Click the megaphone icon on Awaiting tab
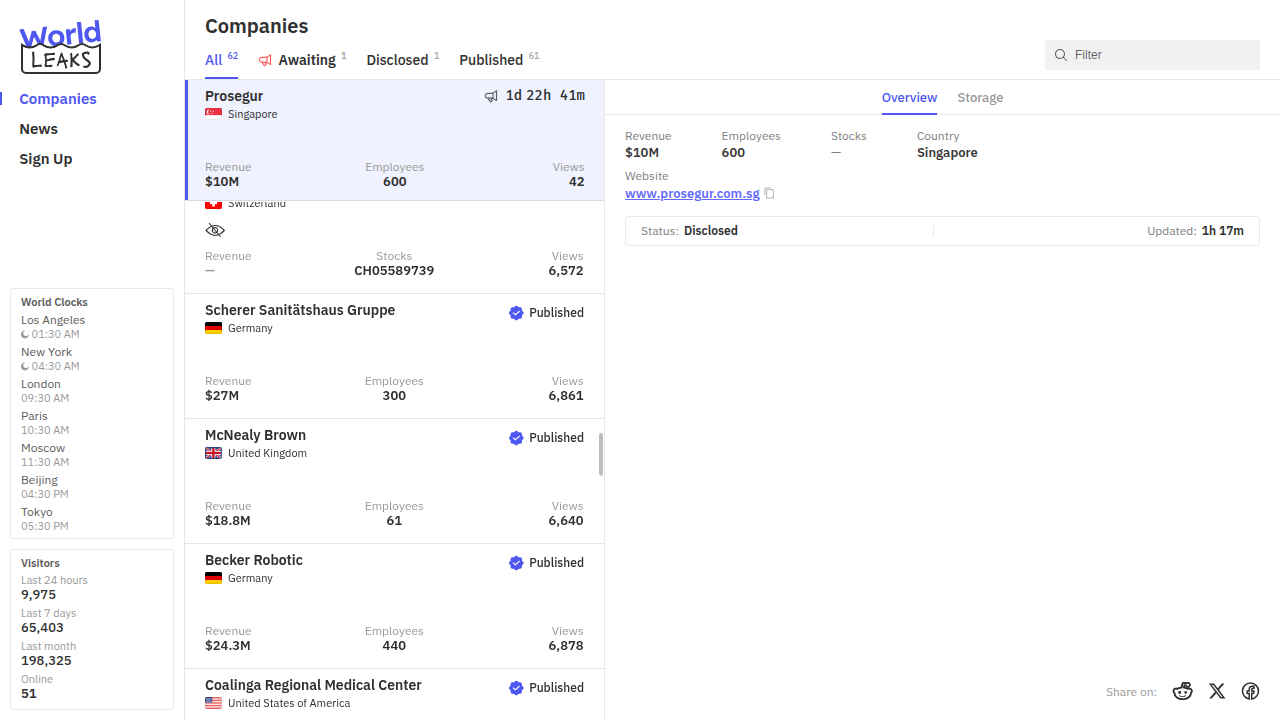 pos(265,60)
